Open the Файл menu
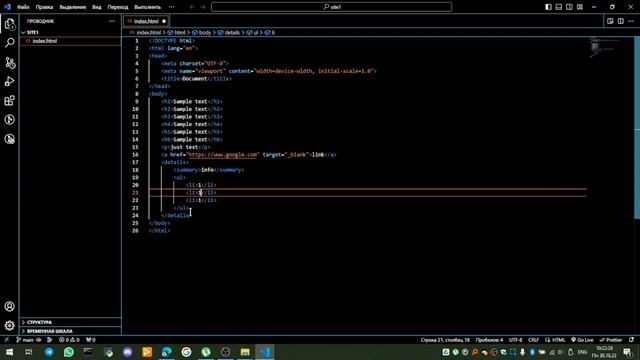This screenshot has height=360, width=640. [23, 7]
